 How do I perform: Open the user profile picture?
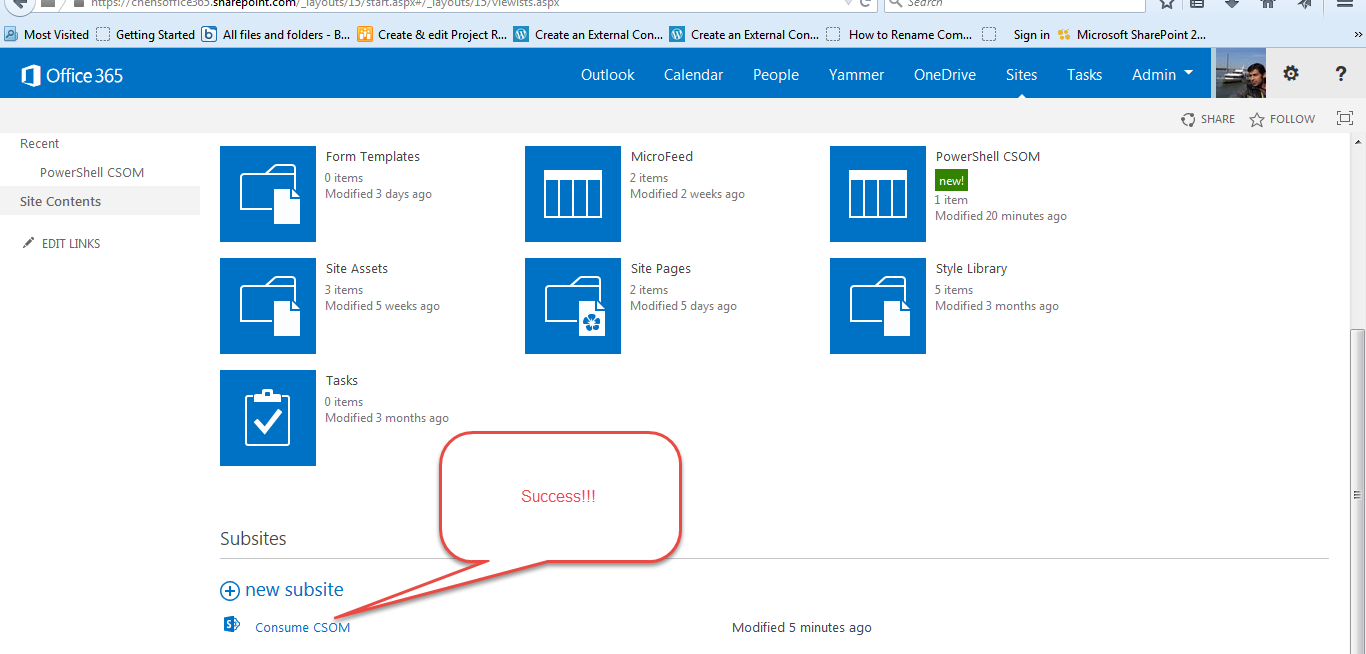pos(1241,74)
